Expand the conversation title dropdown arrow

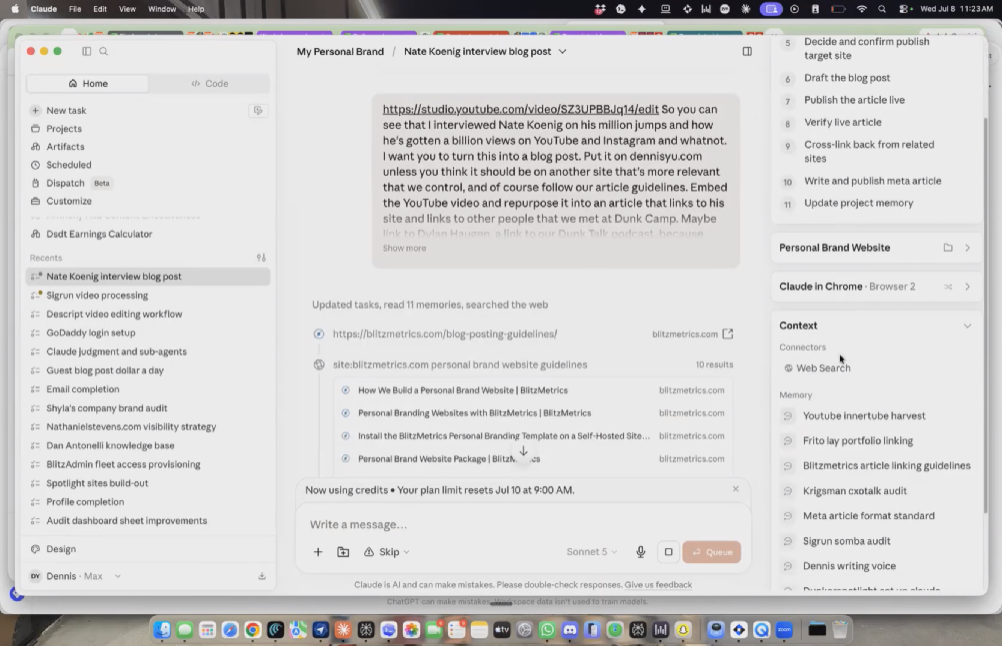[x=562, y=52]
